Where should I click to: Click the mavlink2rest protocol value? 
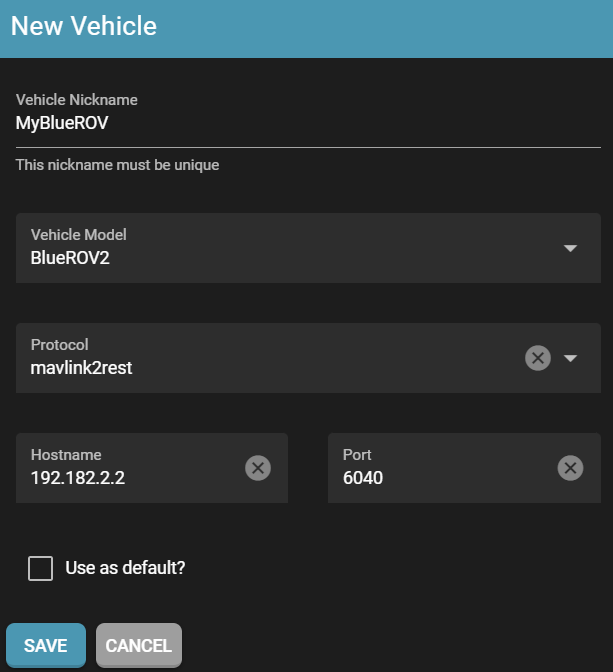point(82,367)
